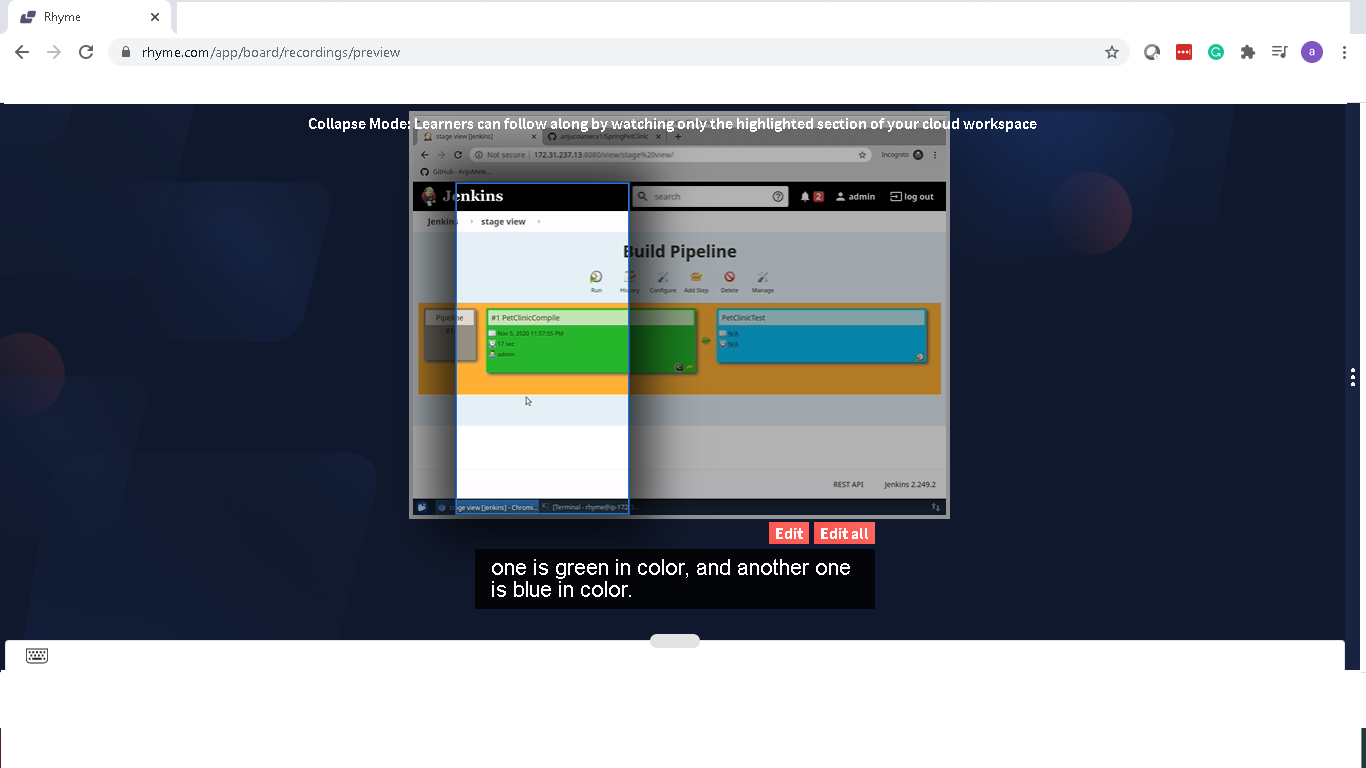
Task: Open the Jenkins notification bell
Action: [806, 197]
